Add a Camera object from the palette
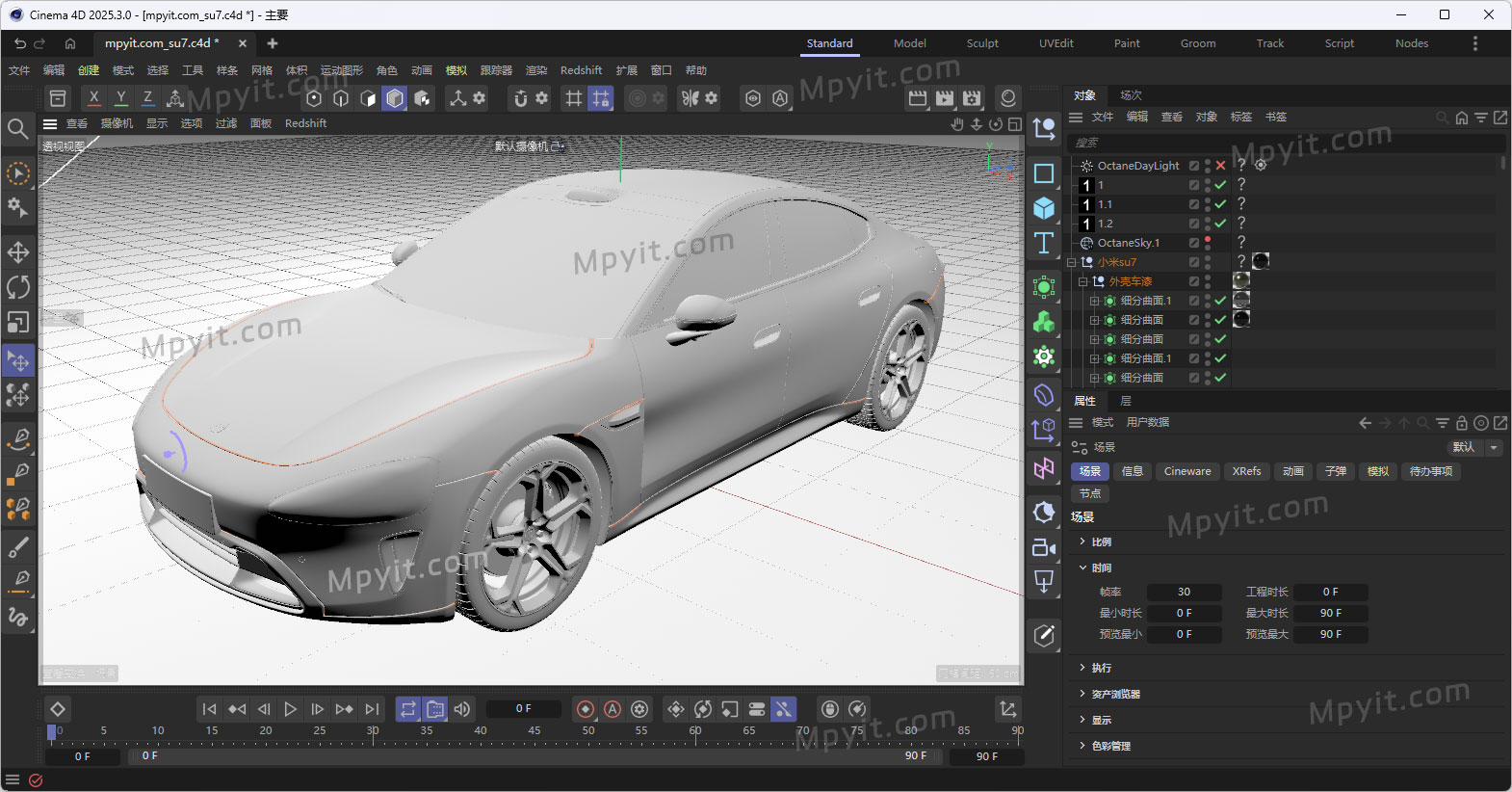This screenshot has width=1512, height=792. (x=1044, y=547)
